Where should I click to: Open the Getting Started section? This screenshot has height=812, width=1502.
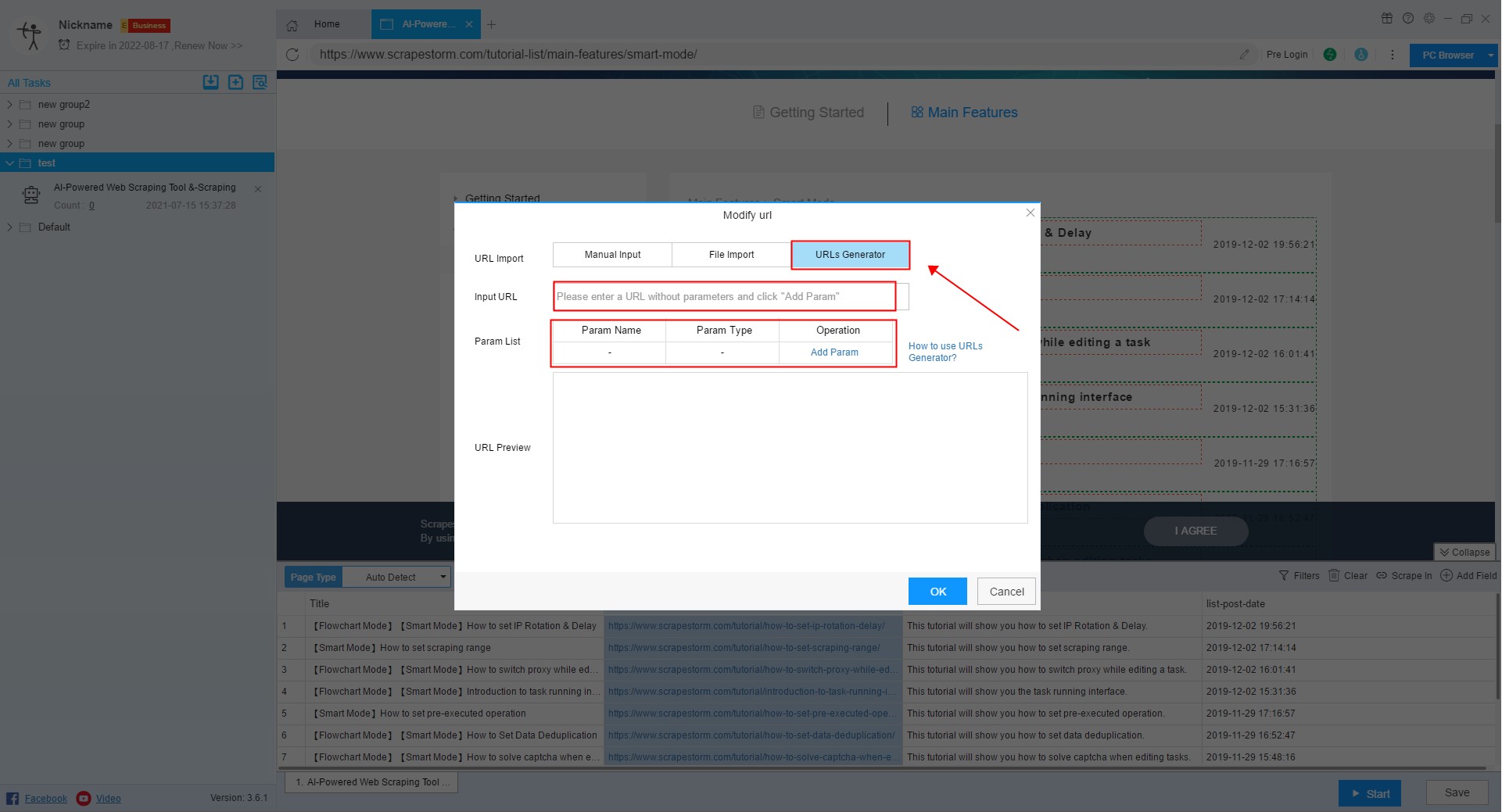pos(808,113)
